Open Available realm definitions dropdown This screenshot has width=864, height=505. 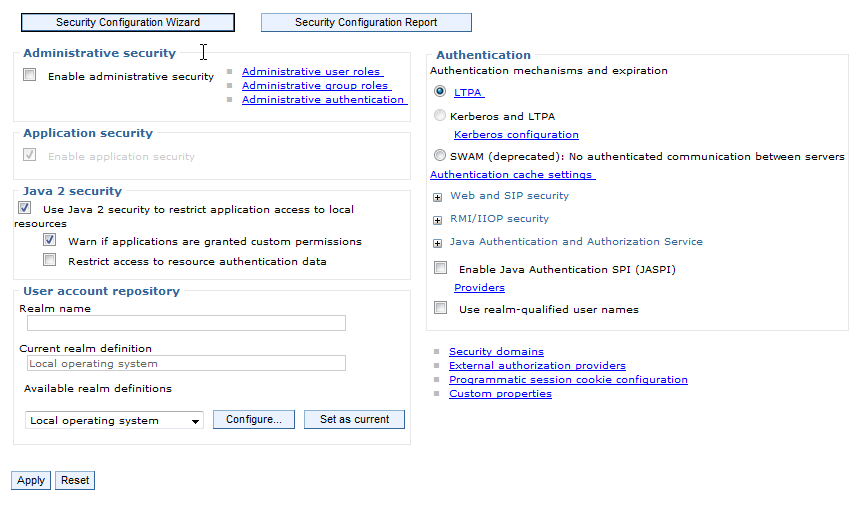(x=114, y=420)
